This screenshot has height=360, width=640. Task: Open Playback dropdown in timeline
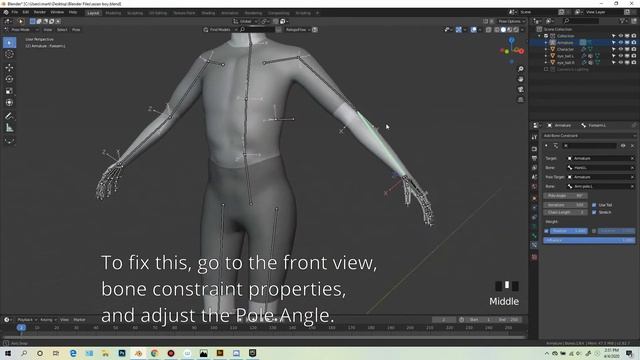coord(27,320)
